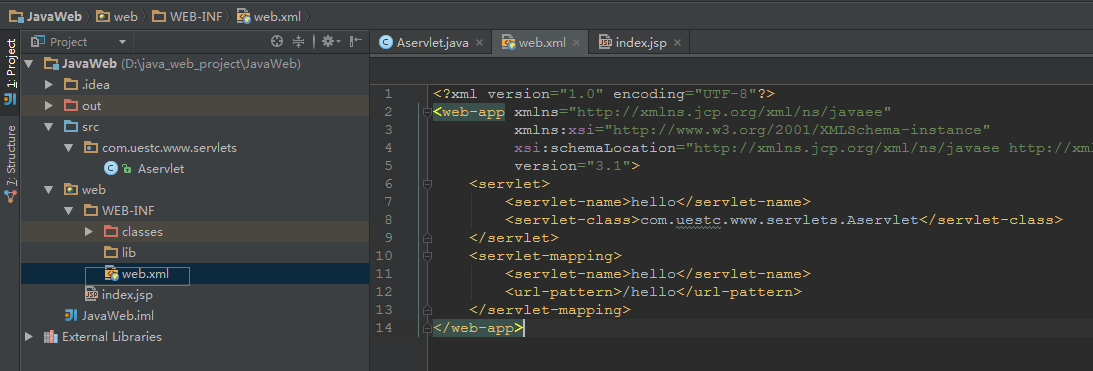Select the WEB-INF folder in the tree
The image size is (1093, 371).
[194, 211]
